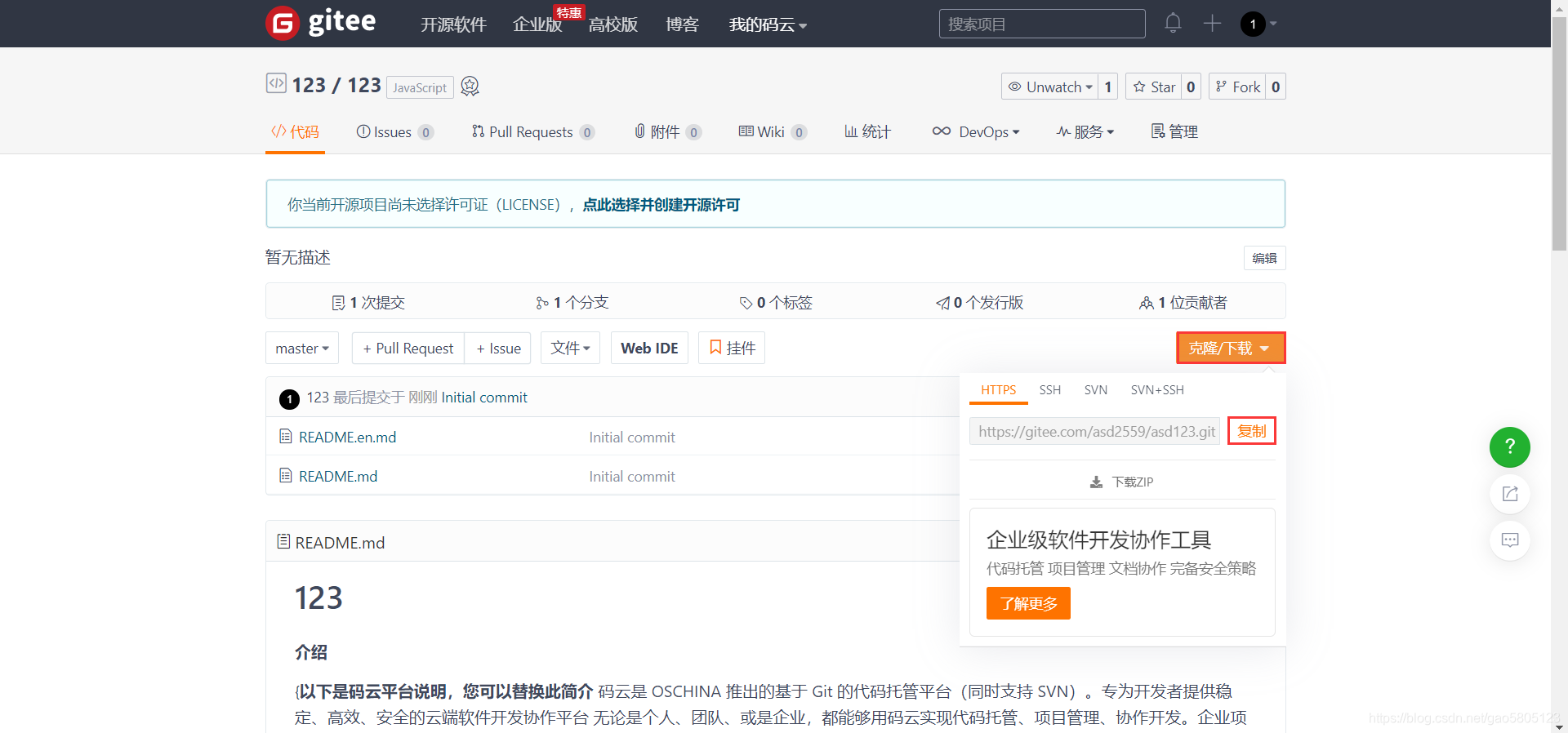
Task: Click the floating share icon on right
Action: [x=1510, y=494]
